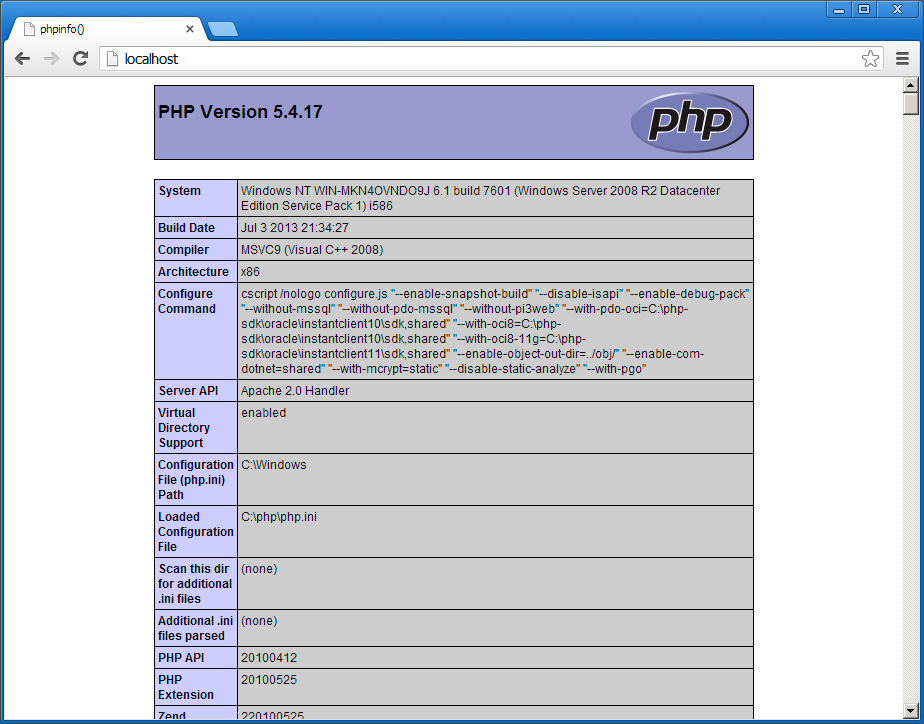
Task: Click the cscript /nologo configure.js command text
Action: click(x=495, y=331)
